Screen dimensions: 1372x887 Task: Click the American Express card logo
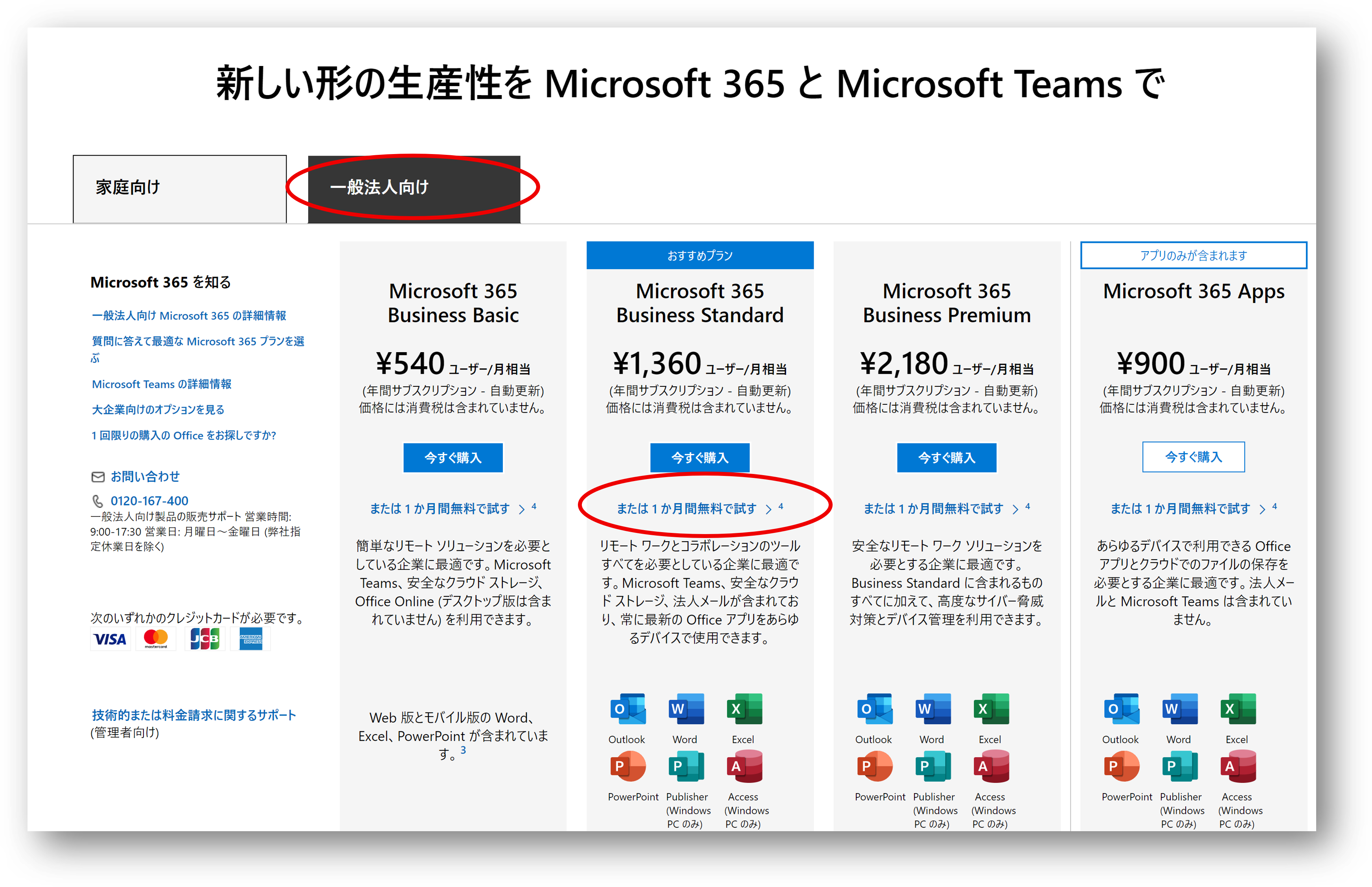point(250,639)
